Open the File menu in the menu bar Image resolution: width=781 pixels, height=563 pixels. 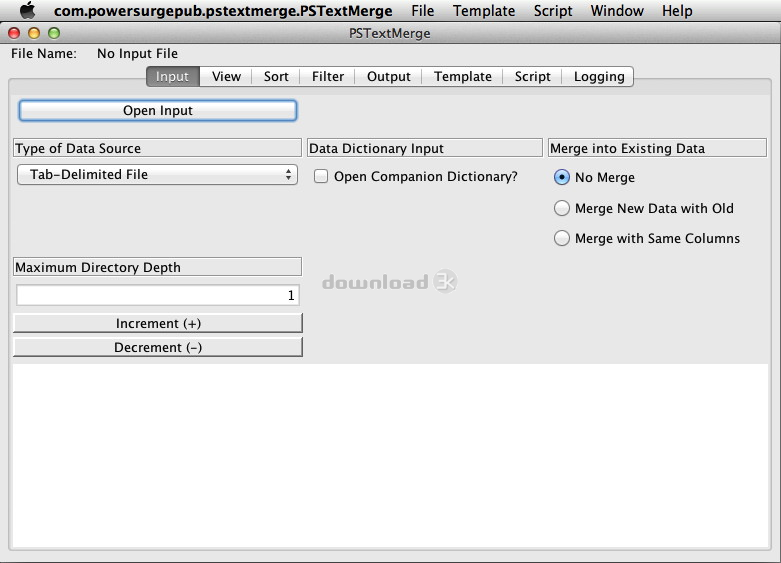click(x=422, y=11)
